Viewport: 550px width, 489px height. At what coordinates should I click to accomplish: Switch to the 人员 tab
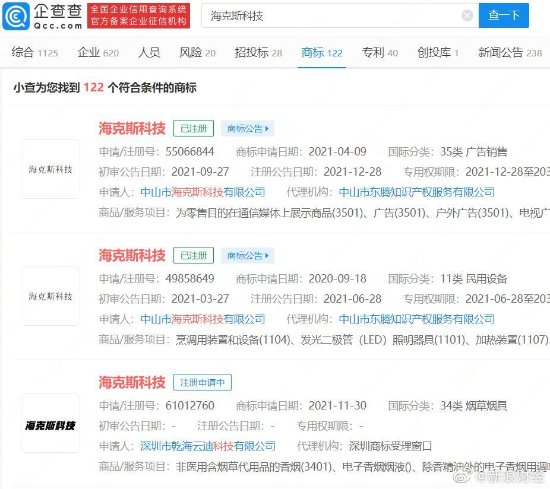pyautogui.click(x=149, y=53)
